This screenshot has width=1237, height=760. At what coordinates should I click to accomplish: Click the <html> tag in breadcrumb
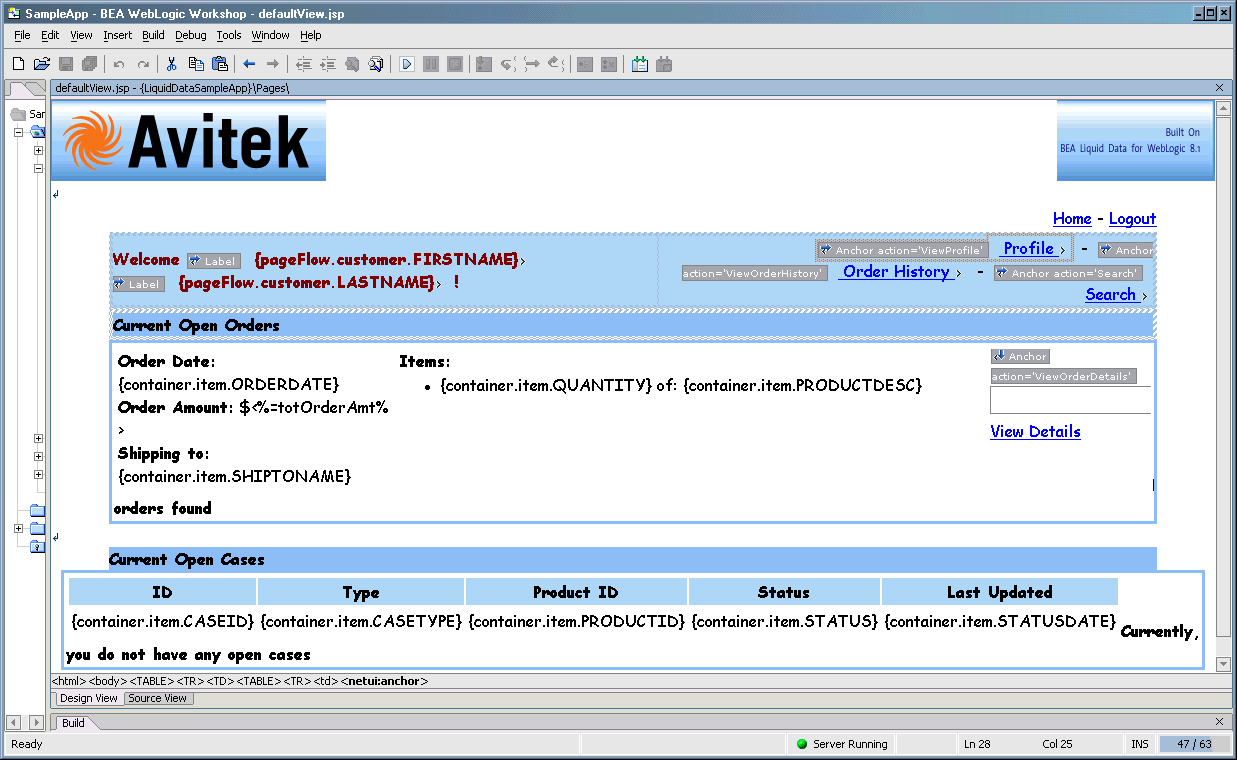click(x=69, y=682)
